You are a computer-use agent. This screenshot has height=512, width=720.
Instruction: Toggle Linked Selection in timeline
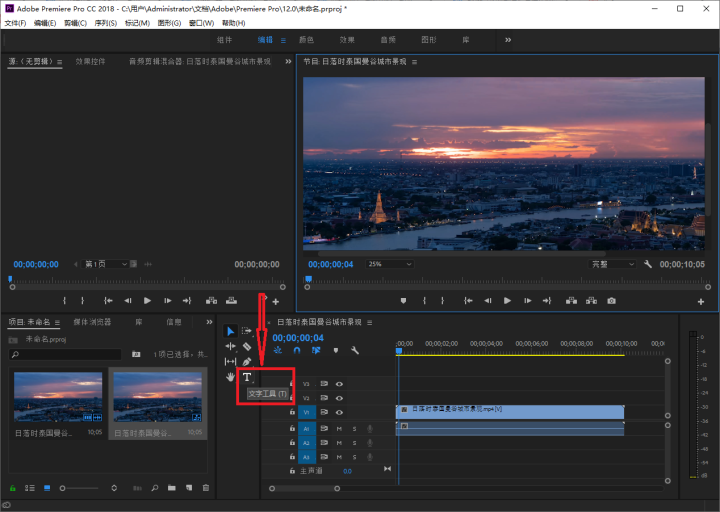point(316,350)
